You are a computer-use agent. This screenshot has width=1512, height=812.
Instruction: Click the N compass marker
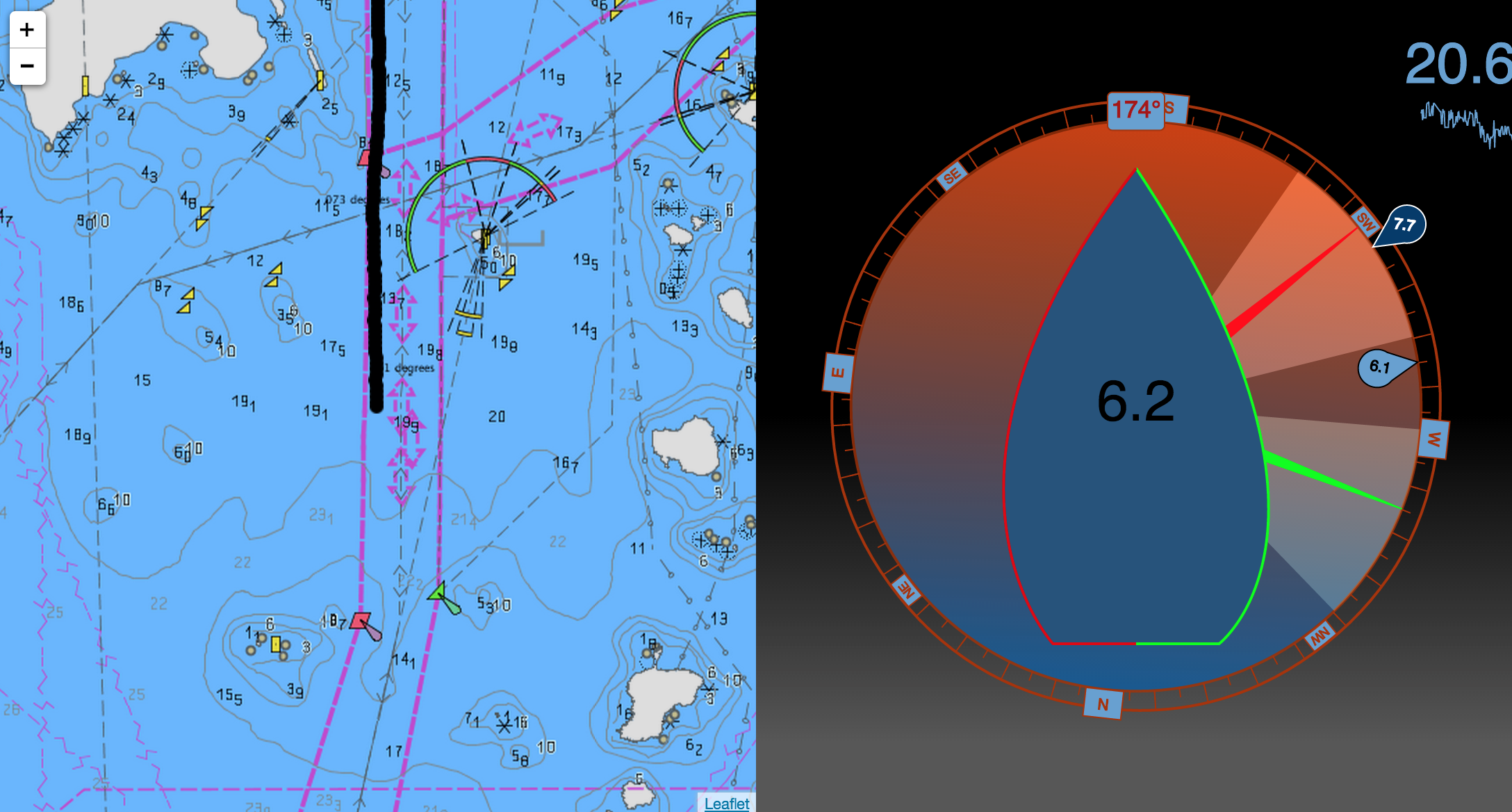[x=1103, y=704]
